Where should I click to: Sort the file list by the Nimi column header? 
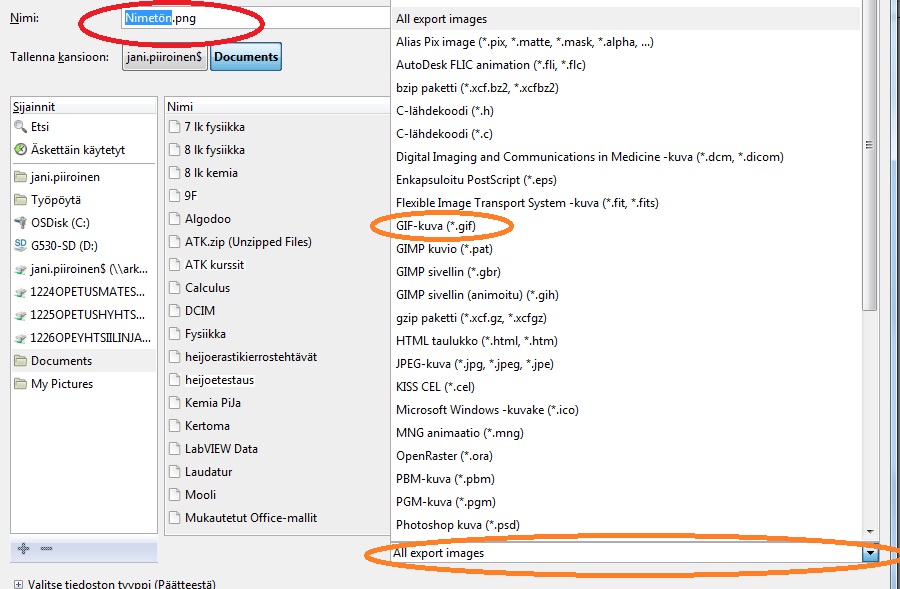180,106
